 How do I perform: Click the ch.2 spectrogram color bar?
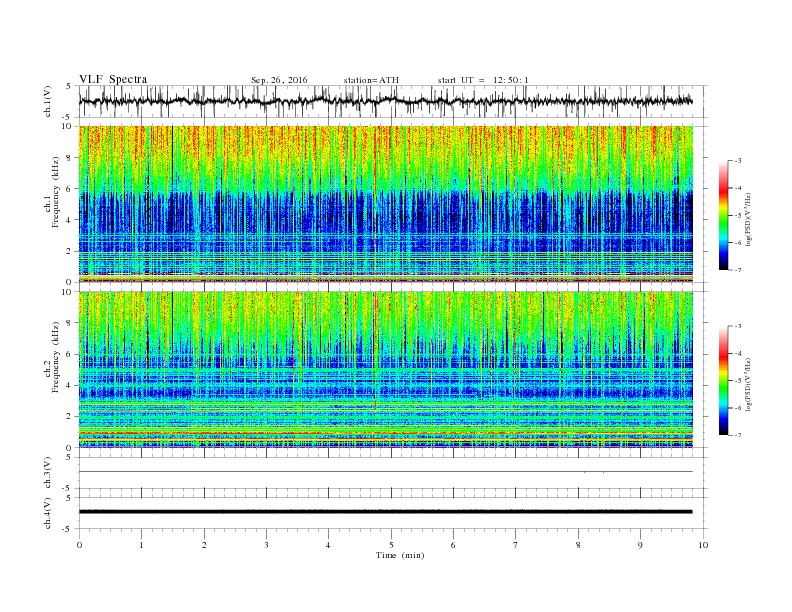coord(724,380)
